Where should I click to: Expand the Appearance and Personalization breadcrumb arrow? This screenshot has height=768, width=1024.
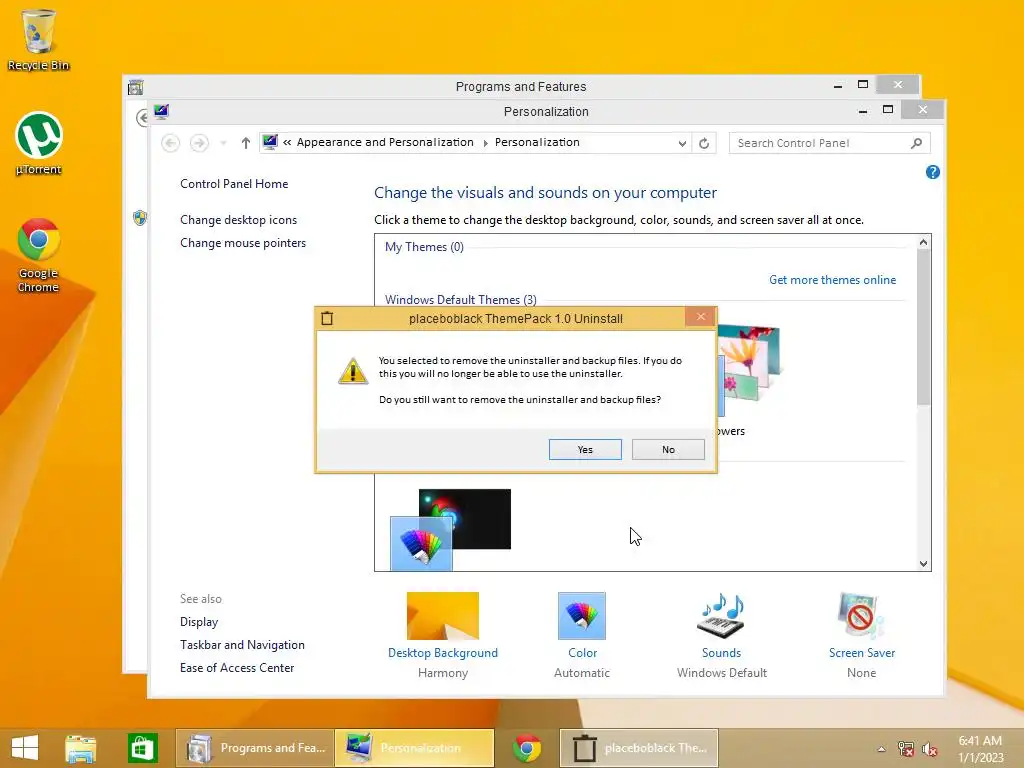(x=485, y=143)
